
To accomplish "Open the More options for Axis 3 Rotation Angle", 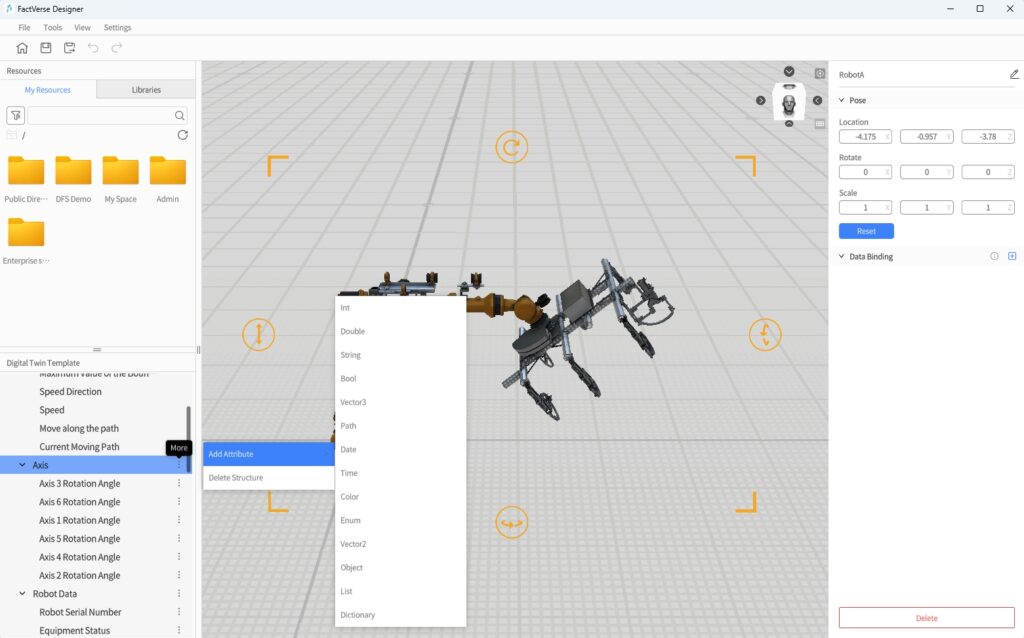I will click(x=179, y=484).
